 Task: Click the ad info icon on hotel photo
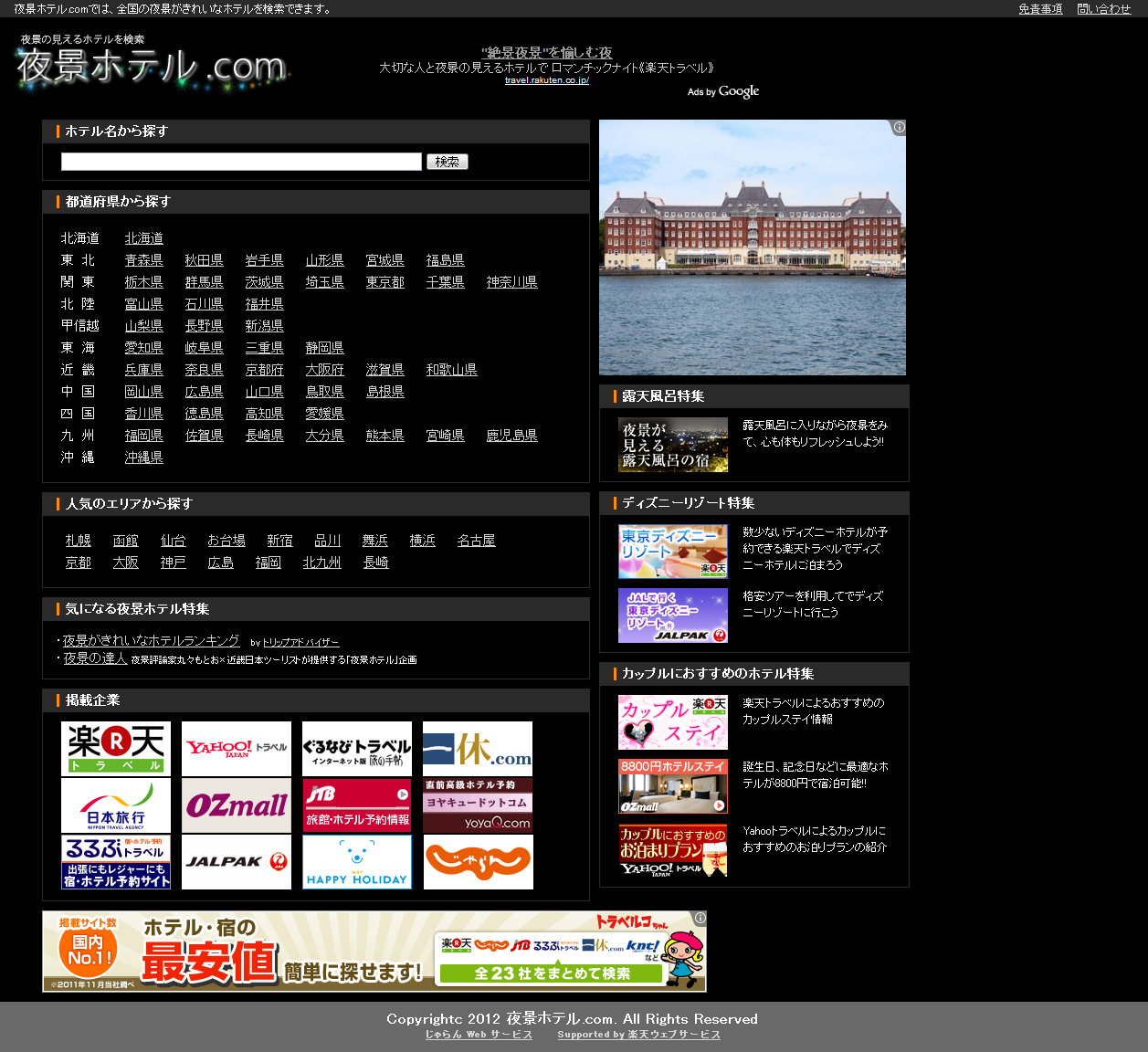pos(899,127)
